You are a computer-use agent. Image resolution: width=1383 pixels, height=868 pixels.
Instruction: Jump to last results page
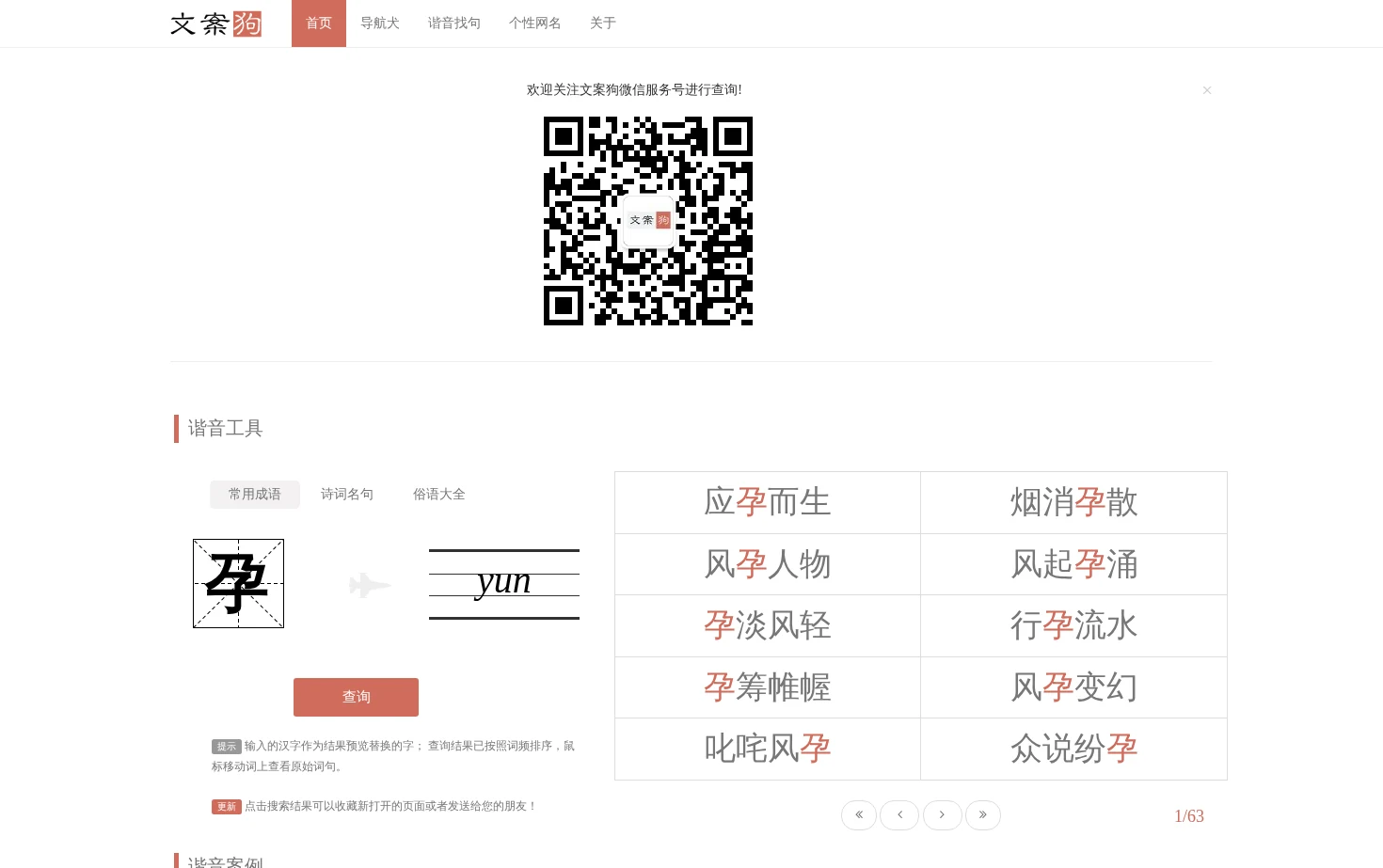click(983, 815)
